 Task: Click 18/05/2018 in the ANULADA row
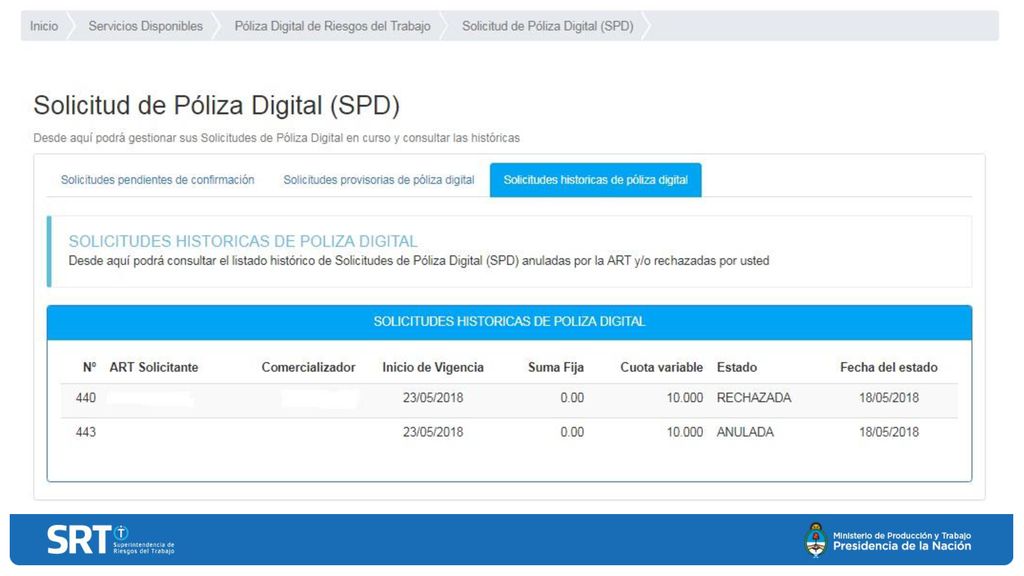[x=889, y=432]
